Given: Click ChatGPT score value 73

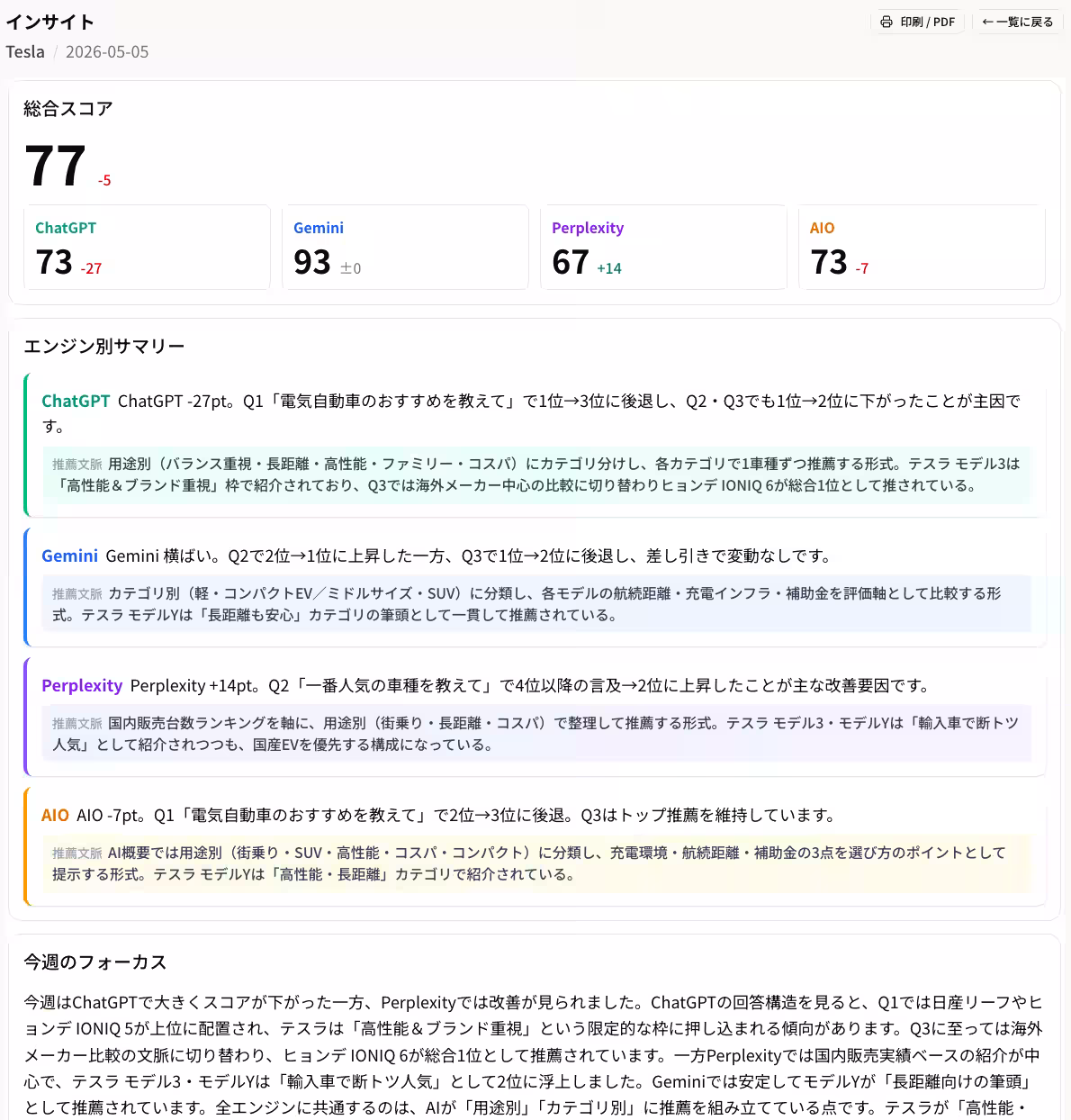Looking at the screenshot, I should tap(54, 262).
